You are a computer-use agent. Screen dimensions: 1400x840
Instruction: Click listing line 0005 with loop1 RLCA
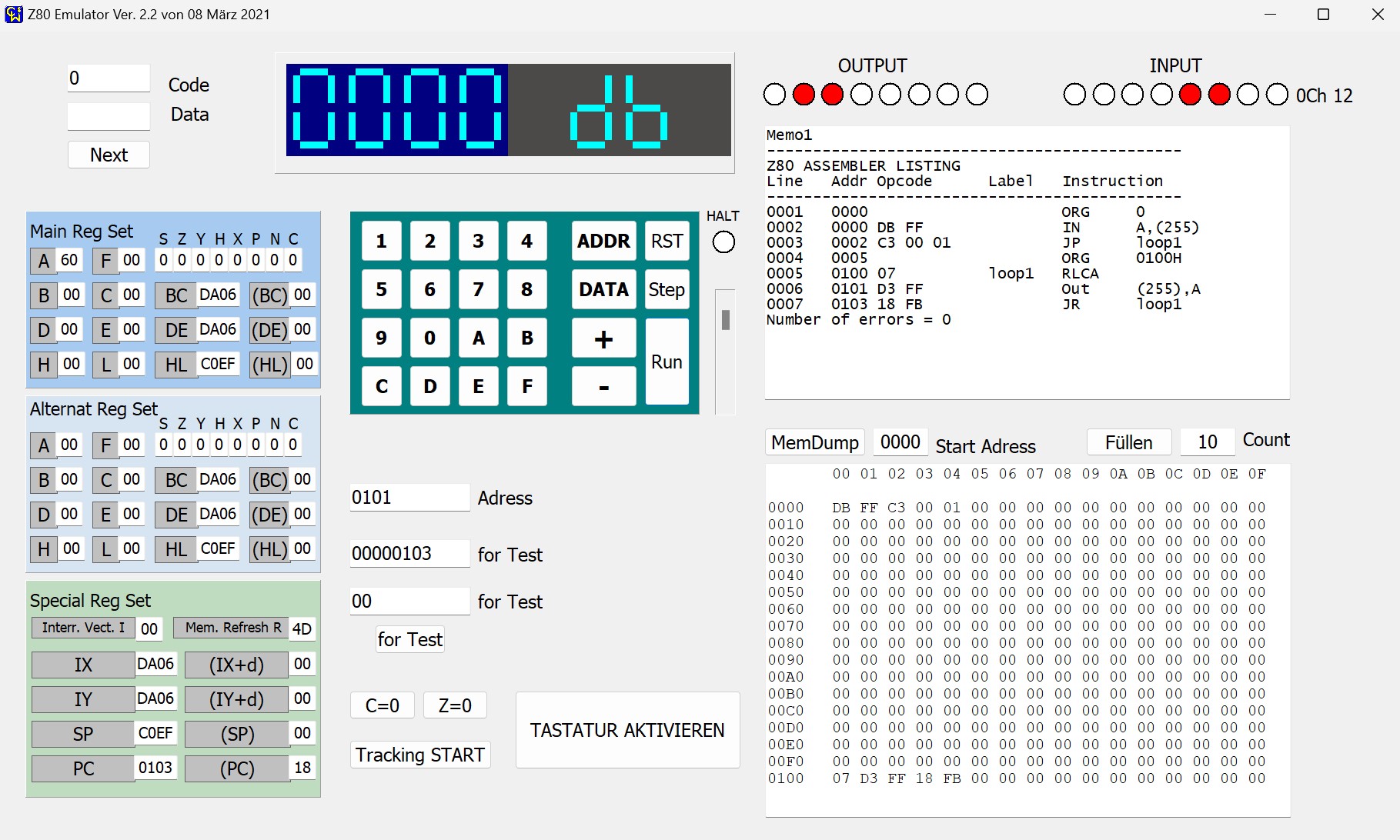(x=933, y=273)
